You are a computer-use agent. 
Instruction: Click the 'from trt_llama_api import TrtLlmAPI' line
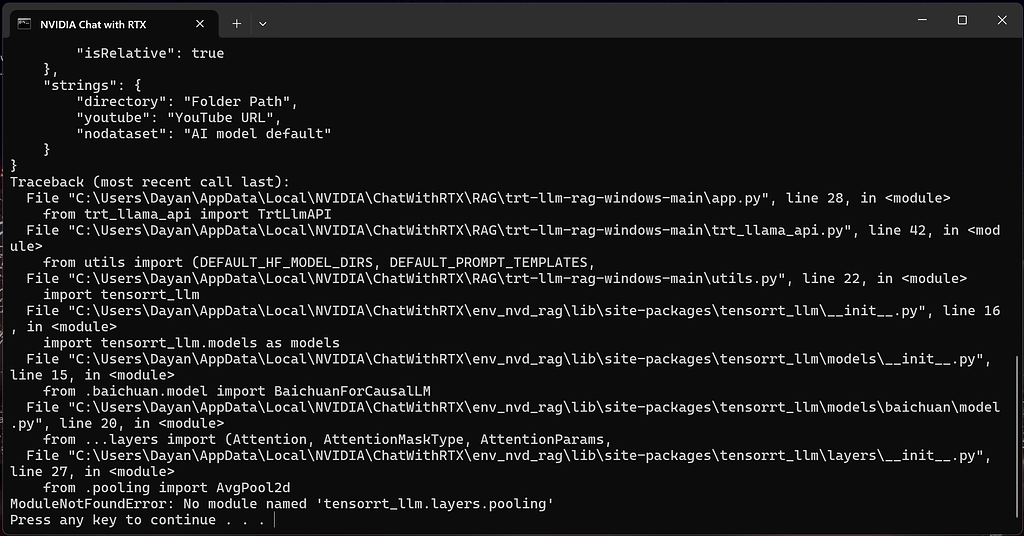(x=187, y=214)
